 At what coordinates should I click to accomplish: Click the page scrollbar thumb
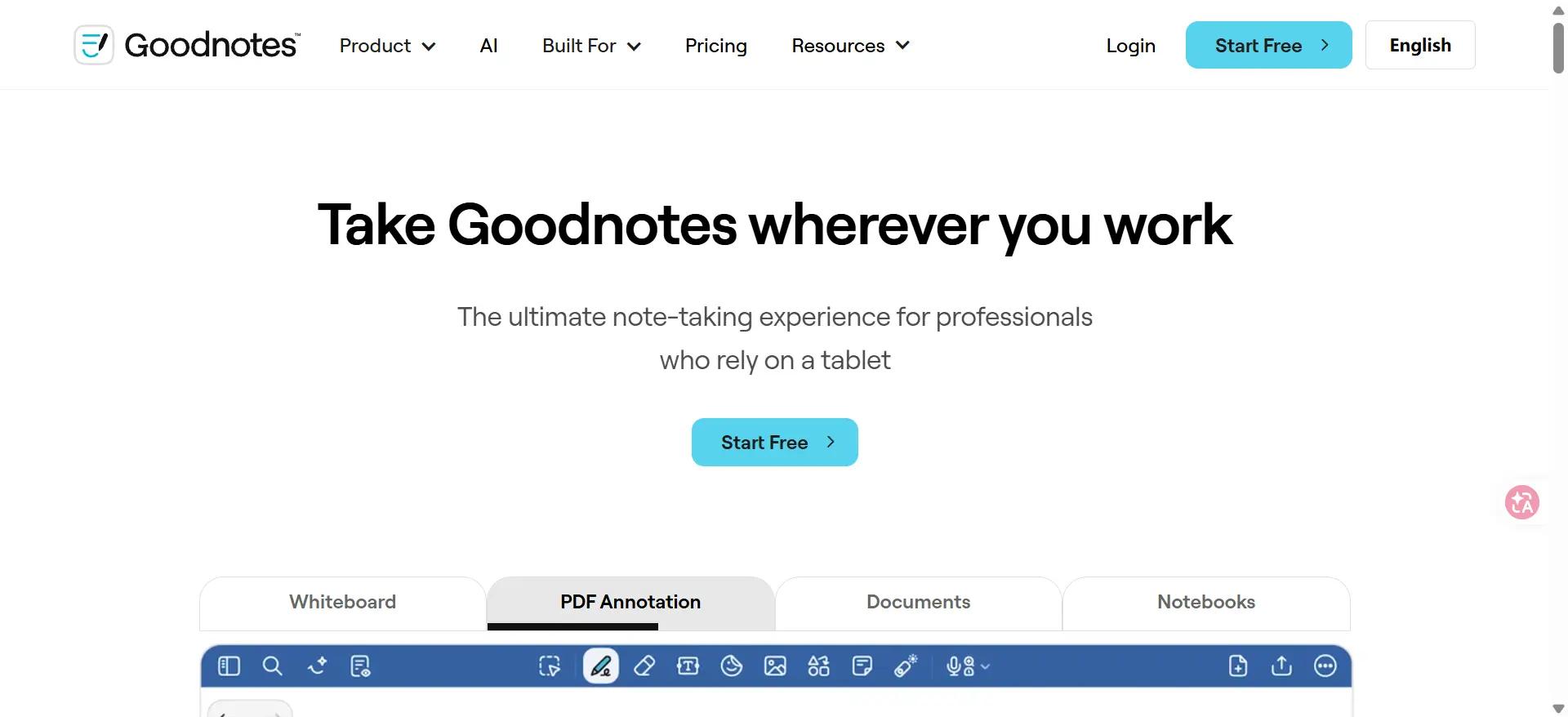click(1558, 48)
